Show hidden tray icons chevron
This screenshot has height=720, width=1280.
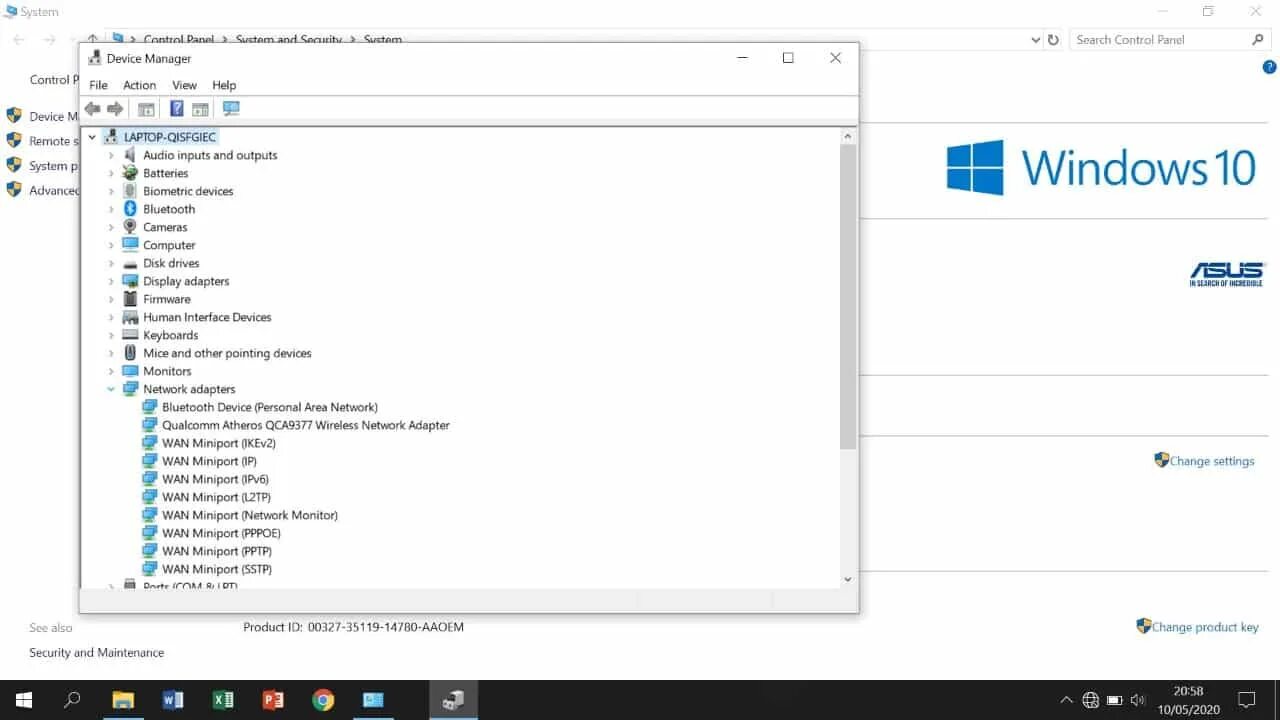pyautogui.click(x=1066, y=700)
